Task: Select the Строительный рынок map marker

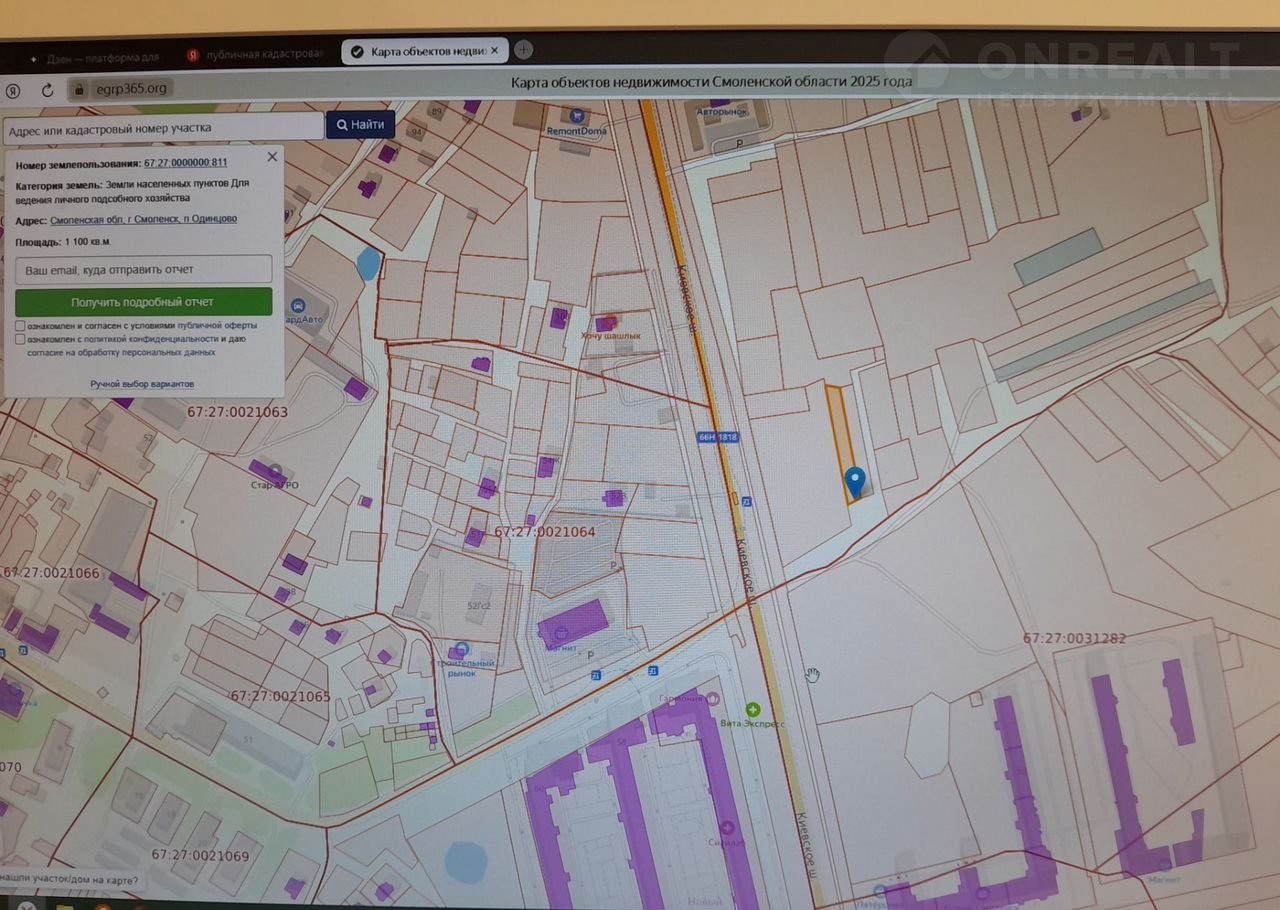Action: click(461, 649)
